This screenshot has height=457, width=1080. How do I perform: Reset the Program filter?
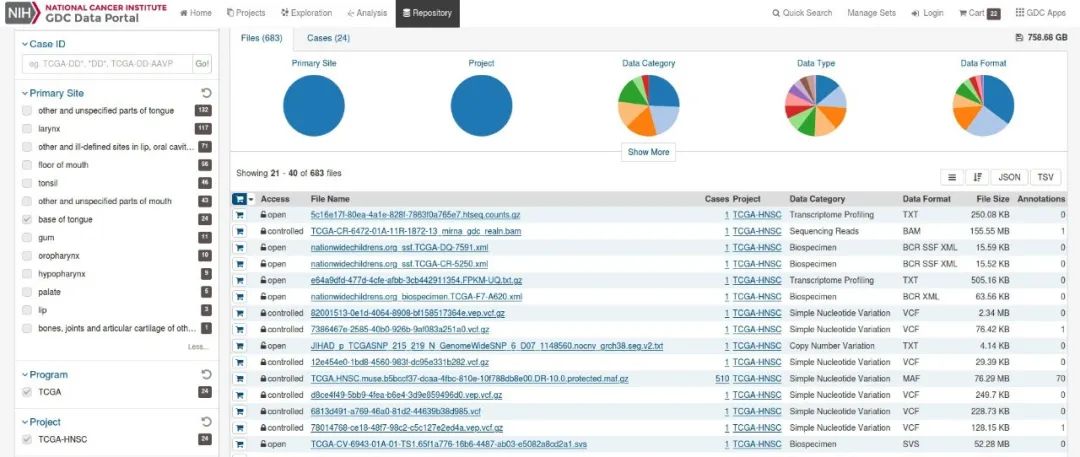click(x=206, y=375)
